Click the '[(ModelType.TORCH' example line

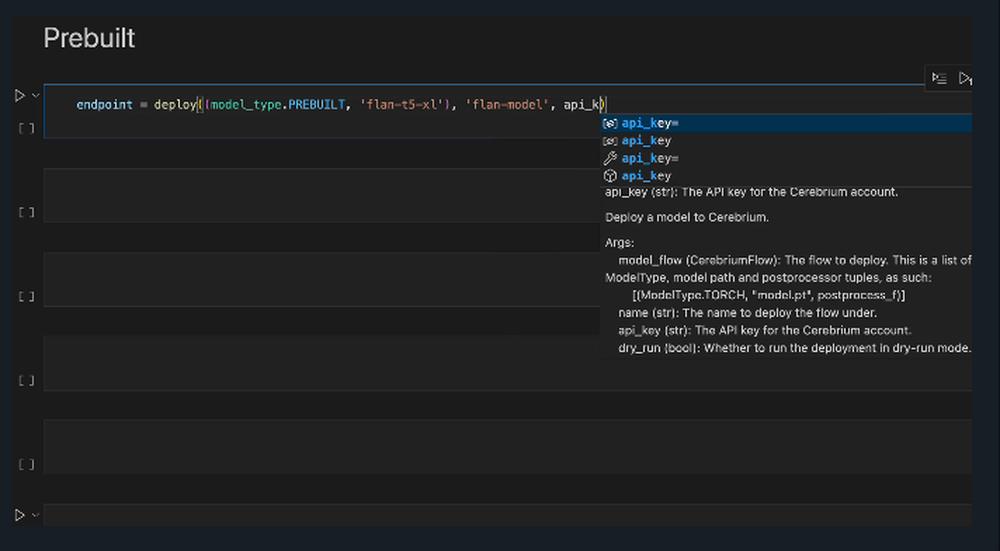pyautogui.click(x=768, y=295)
